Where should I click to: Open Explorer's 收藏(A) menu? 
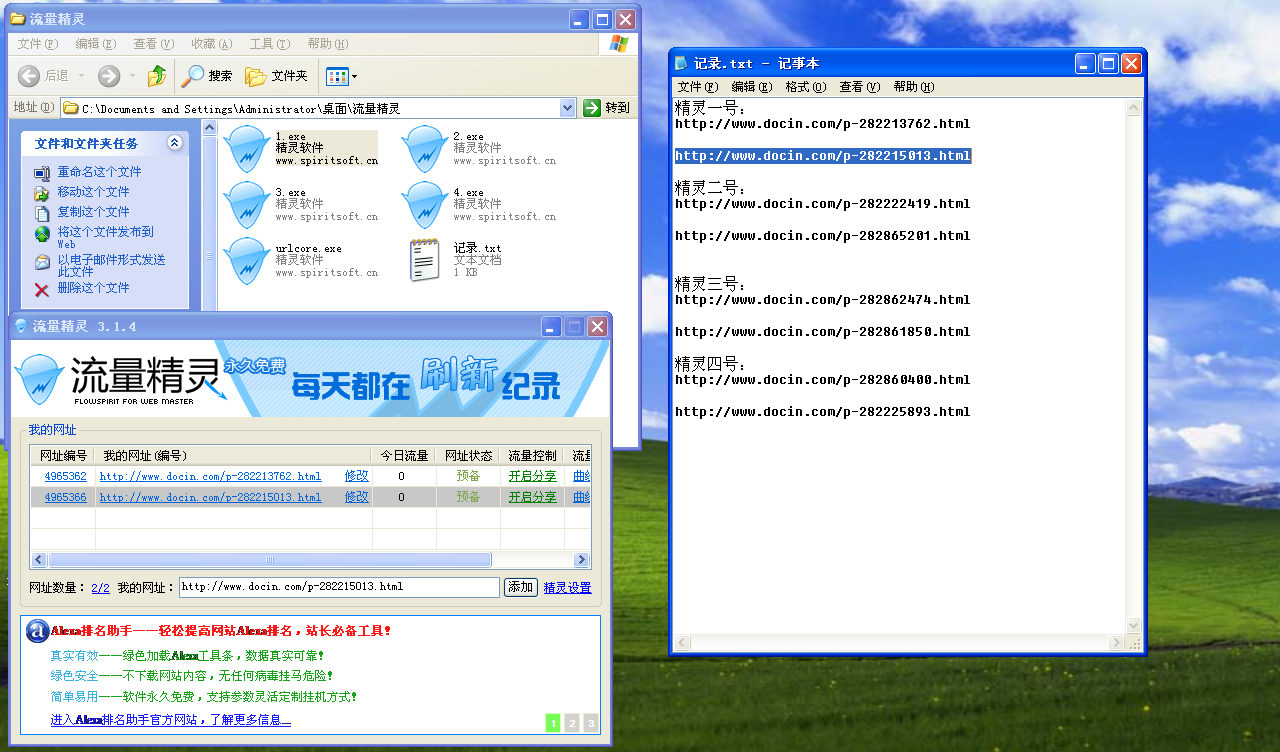211,44
